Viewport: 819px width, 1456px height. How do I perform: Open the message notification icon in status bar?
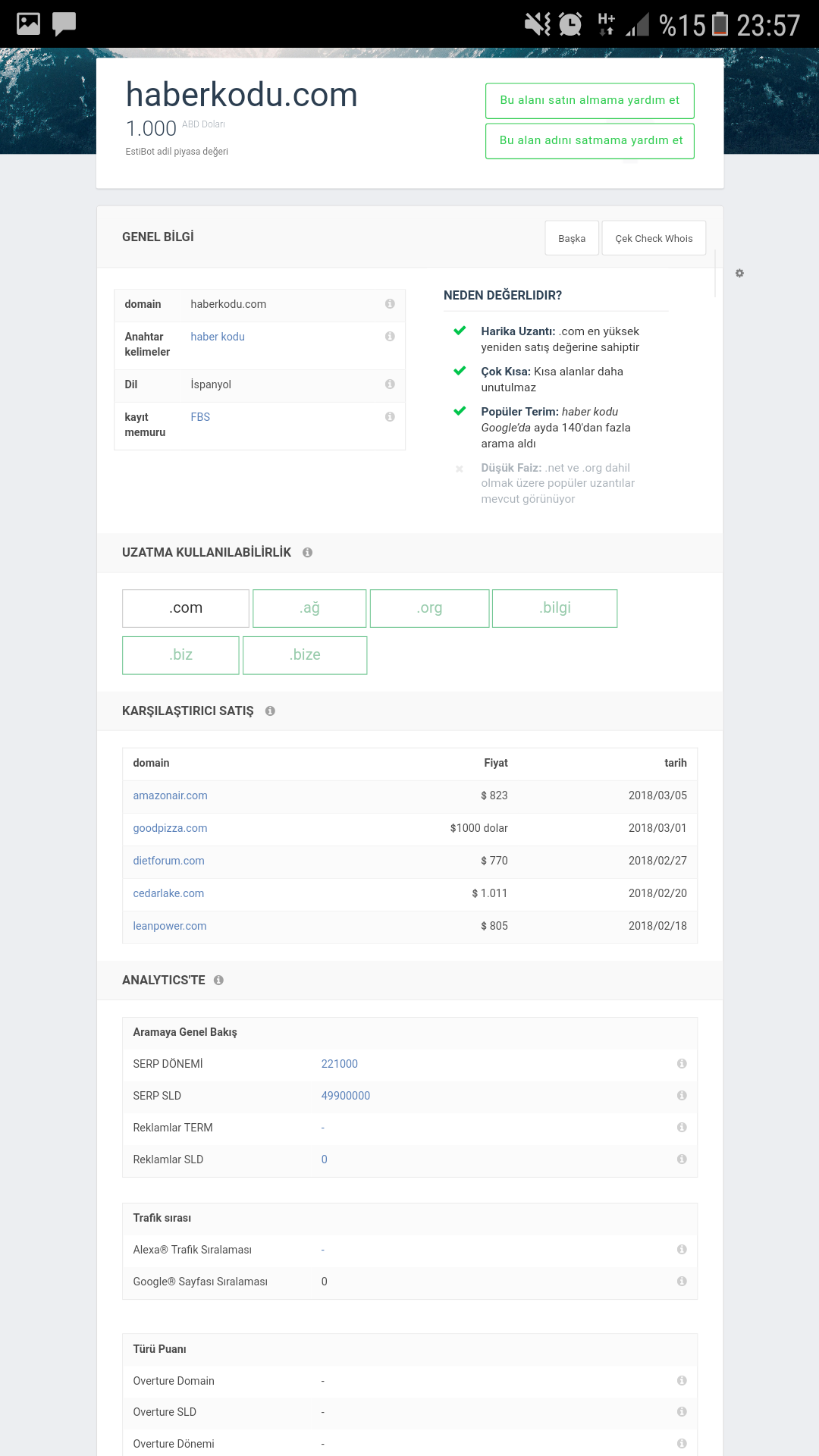[64, 24]
